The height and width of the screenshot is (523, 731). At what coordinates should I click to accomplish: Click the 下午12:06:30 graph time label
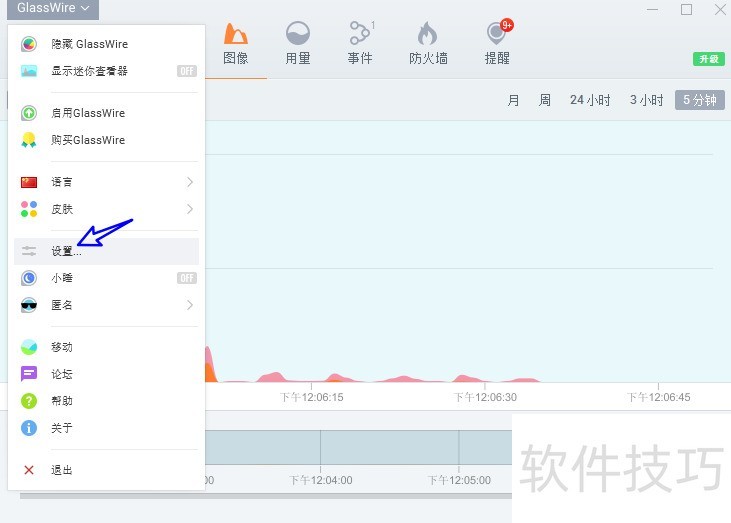485,398
